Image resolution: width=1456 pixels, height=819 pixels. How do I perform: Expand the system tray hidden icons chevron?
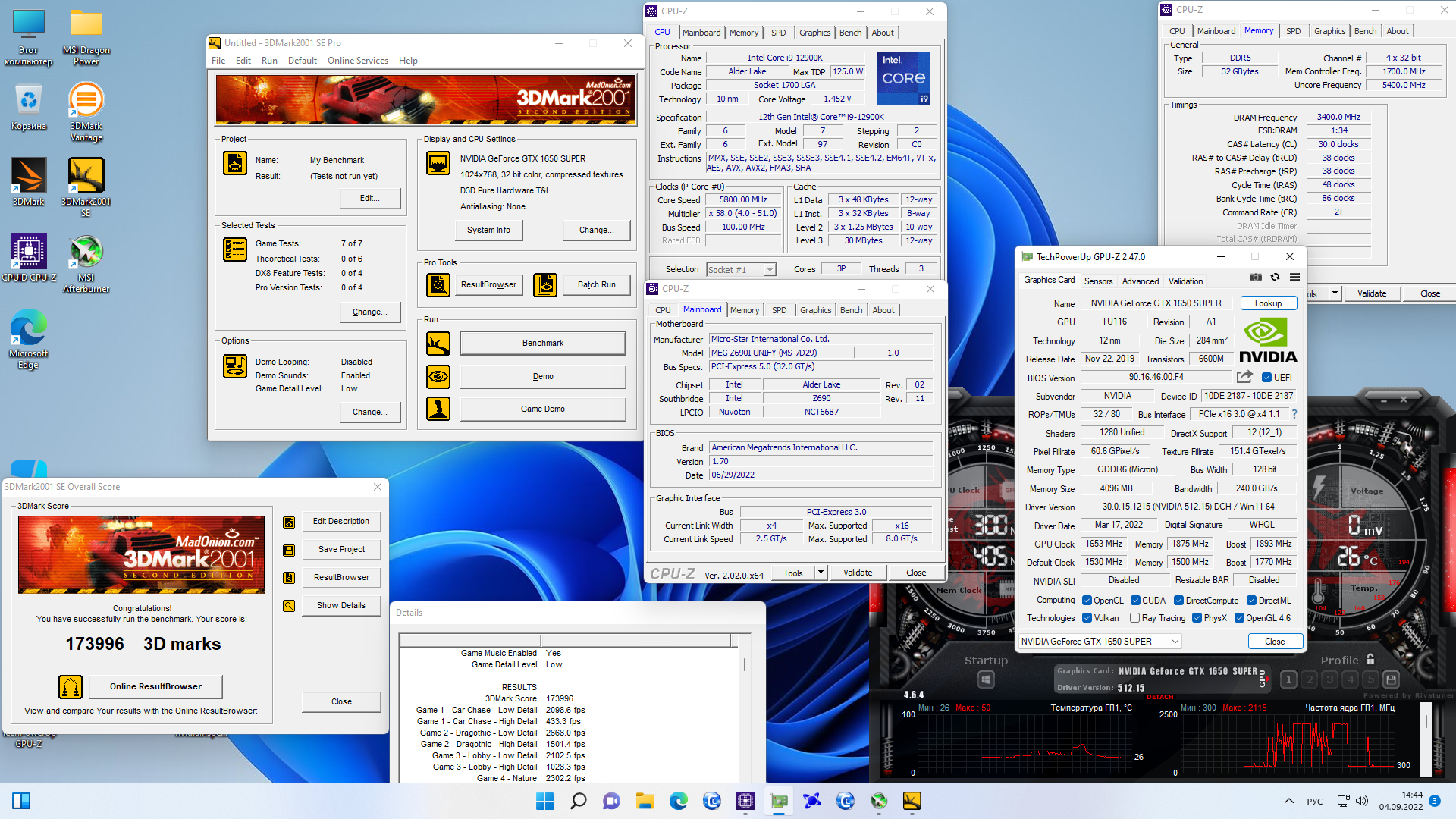(x=1288, y=801)
